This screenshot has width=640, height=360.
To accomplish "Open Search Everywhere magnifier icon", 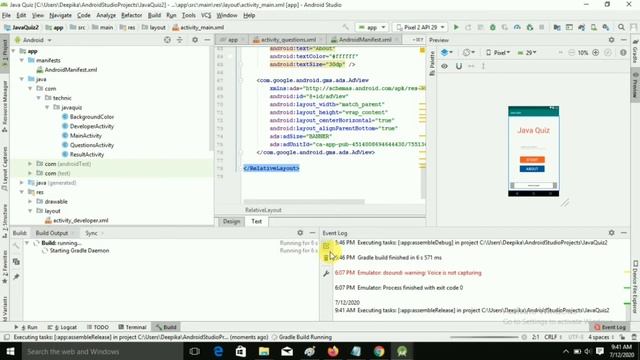I will click(621, 27).
